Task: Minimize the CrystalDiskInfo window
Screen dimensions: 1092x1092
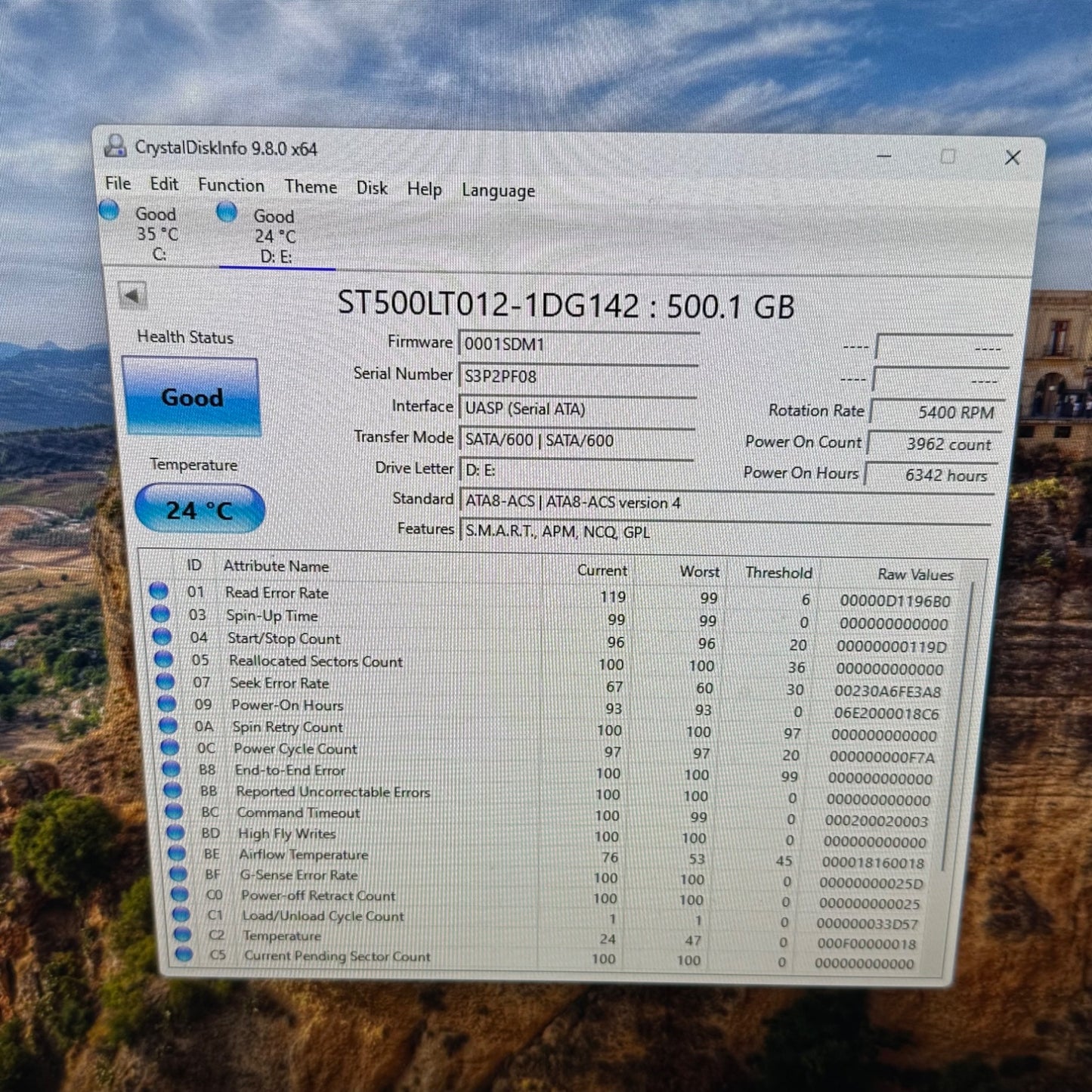Action: pyautogui.click(x=884, y=156)
